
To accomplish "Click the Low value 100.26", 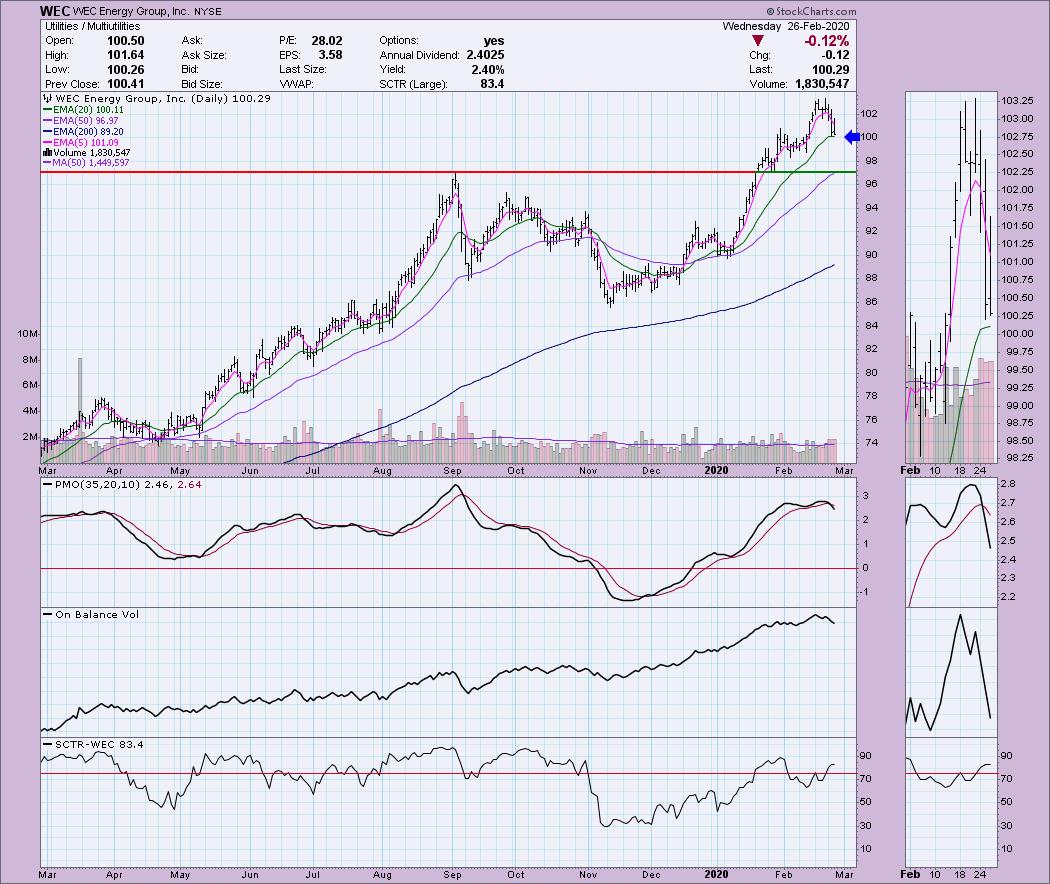I will pyautogui.click(x=126, y=70).
